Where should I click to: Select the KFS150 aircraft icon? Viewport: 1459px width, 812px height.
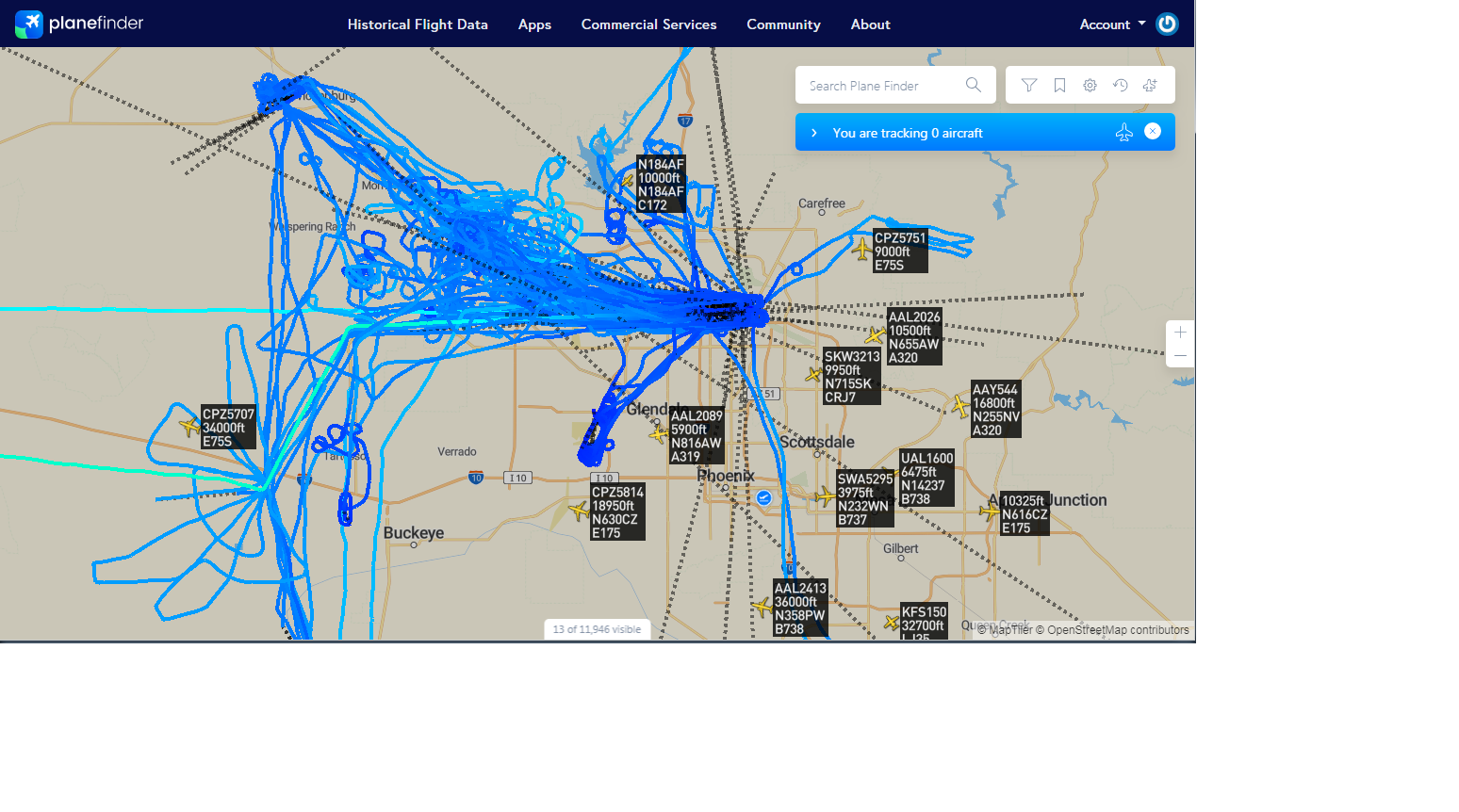click(x=891, y=622)
